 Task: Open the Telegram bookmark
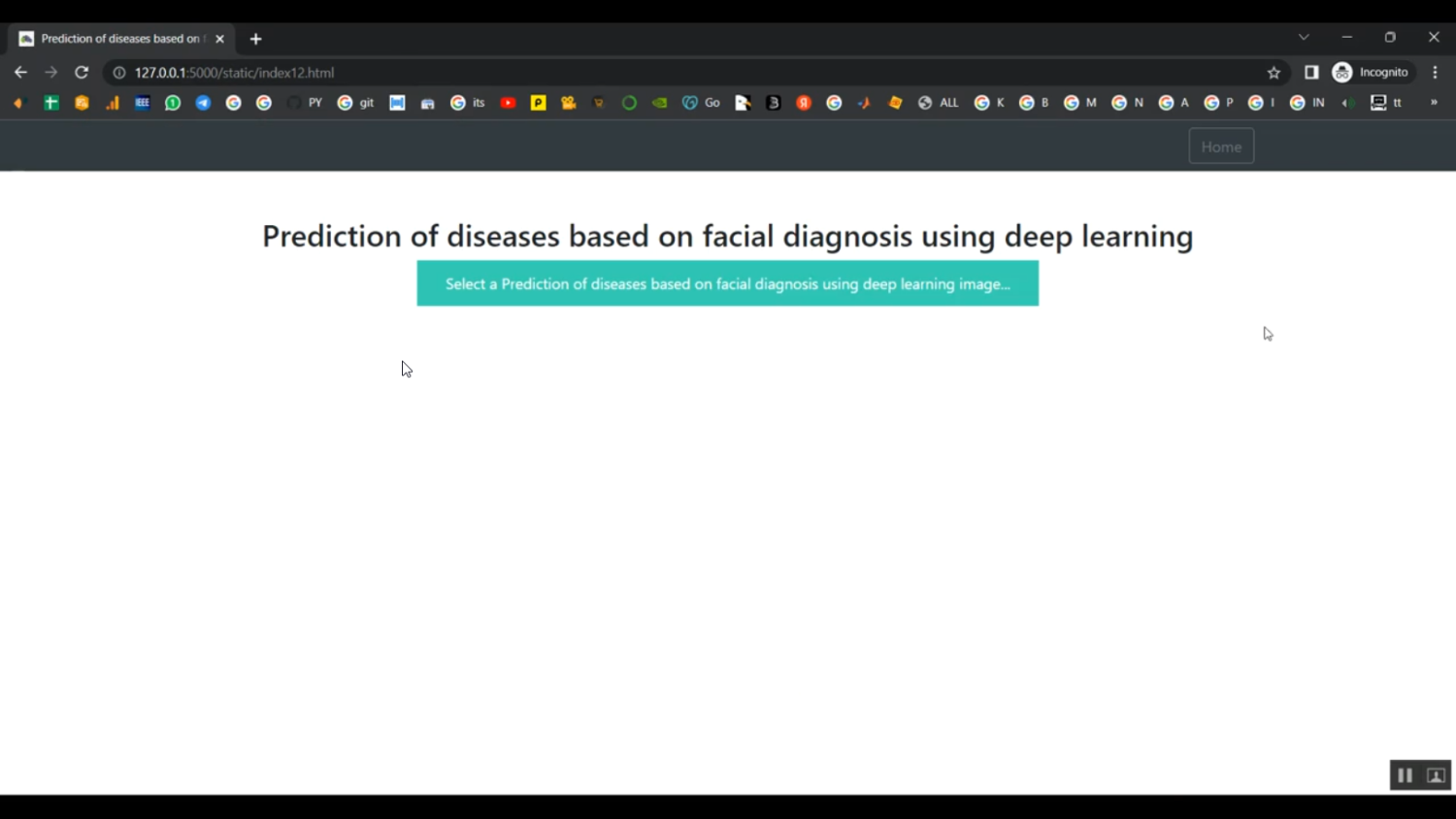pyautogui.click(x=203, y=103)
